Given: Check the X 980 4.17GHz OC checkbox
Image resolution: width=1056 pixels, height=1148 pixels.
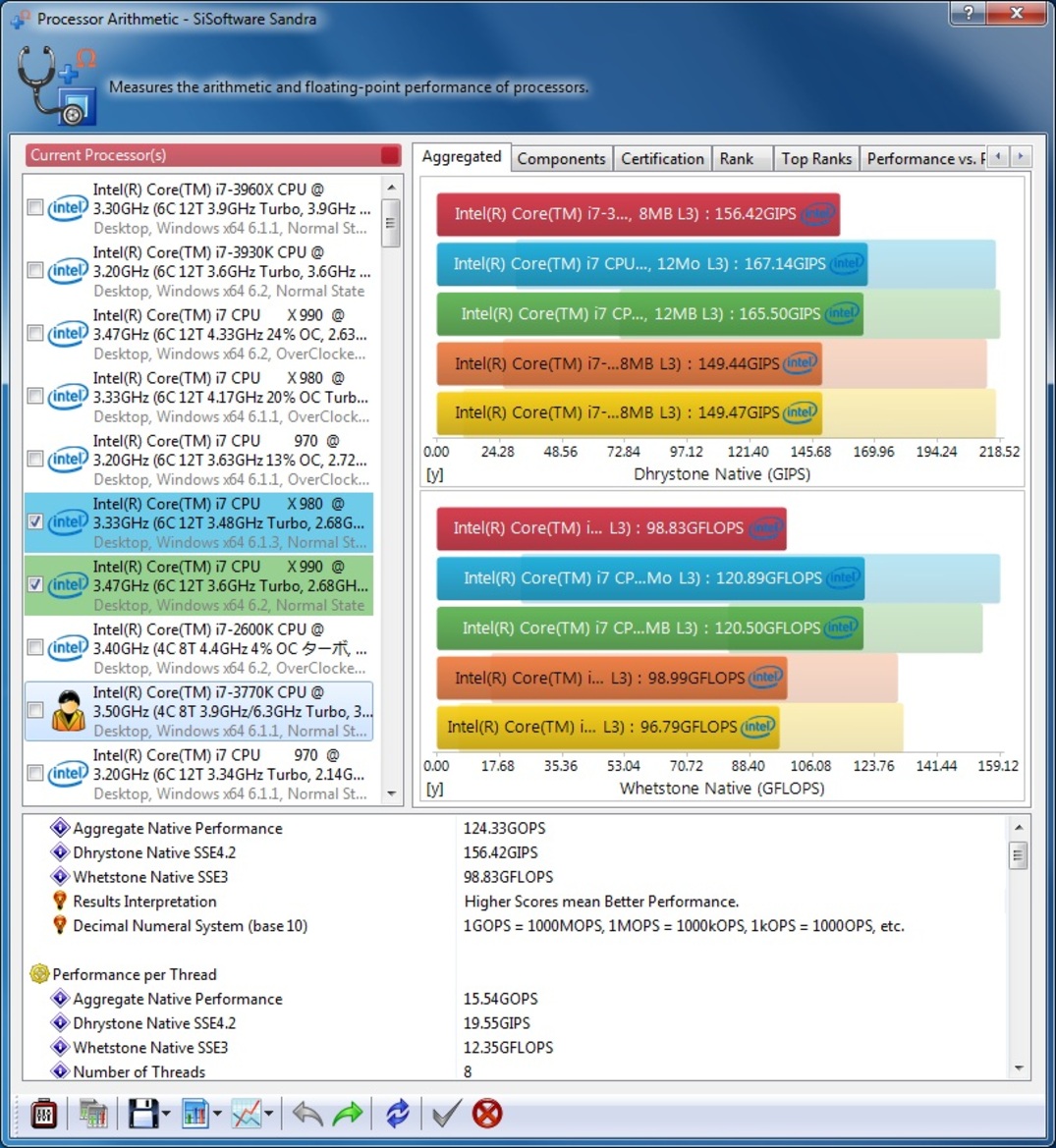Looking at the screenshot, I should (x=35, y=396).
